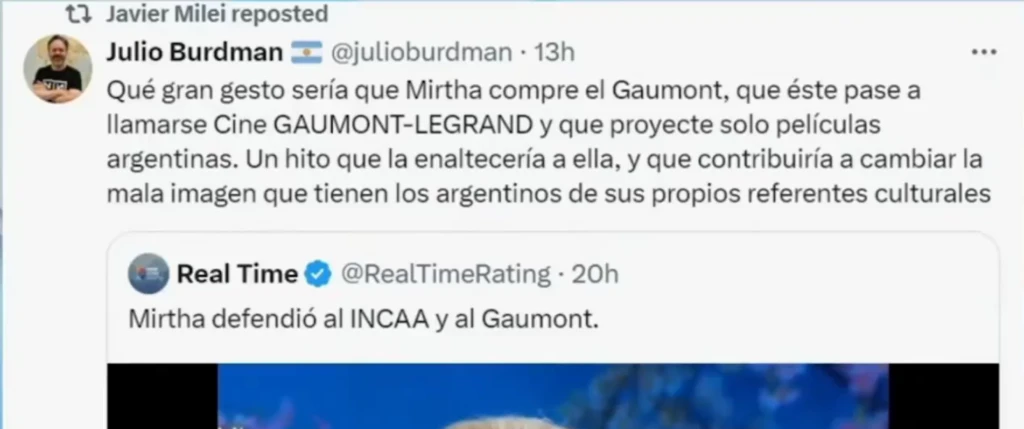1024x429 pixels.
Task: Click tweet line mentioning referentes culturales
Action: (x=549, y=193)
